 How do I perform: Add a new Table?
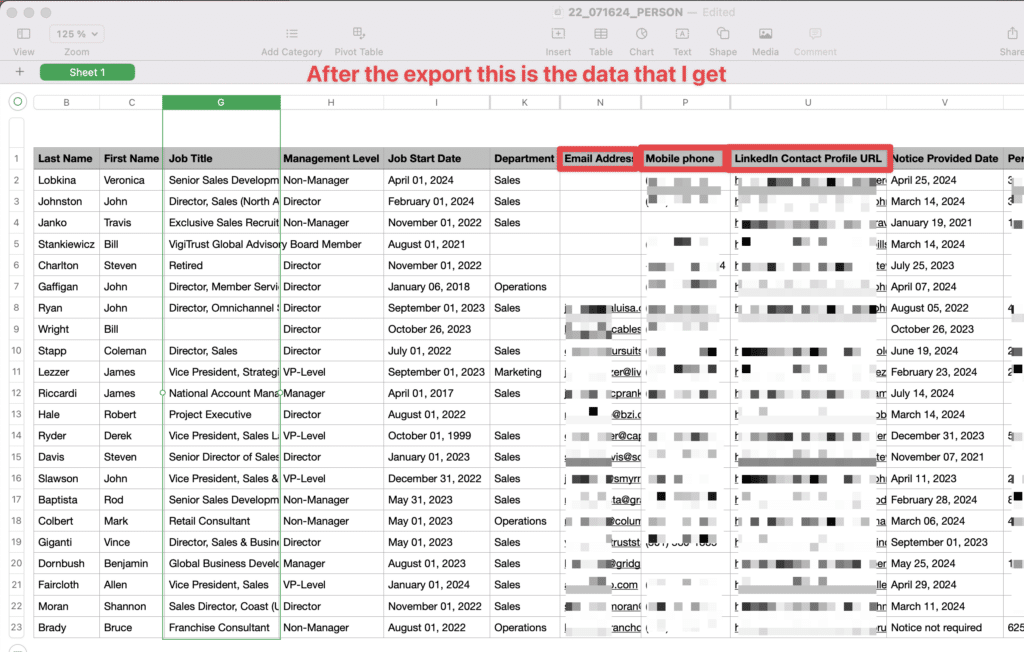point(601,33)
